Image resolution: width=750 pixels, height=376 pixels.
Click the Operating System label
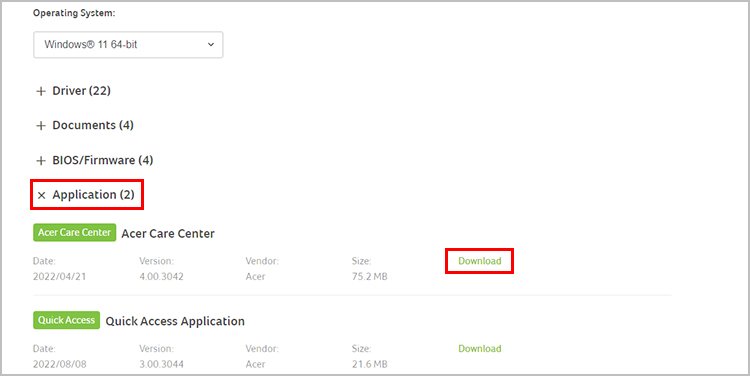coord(74,13)
